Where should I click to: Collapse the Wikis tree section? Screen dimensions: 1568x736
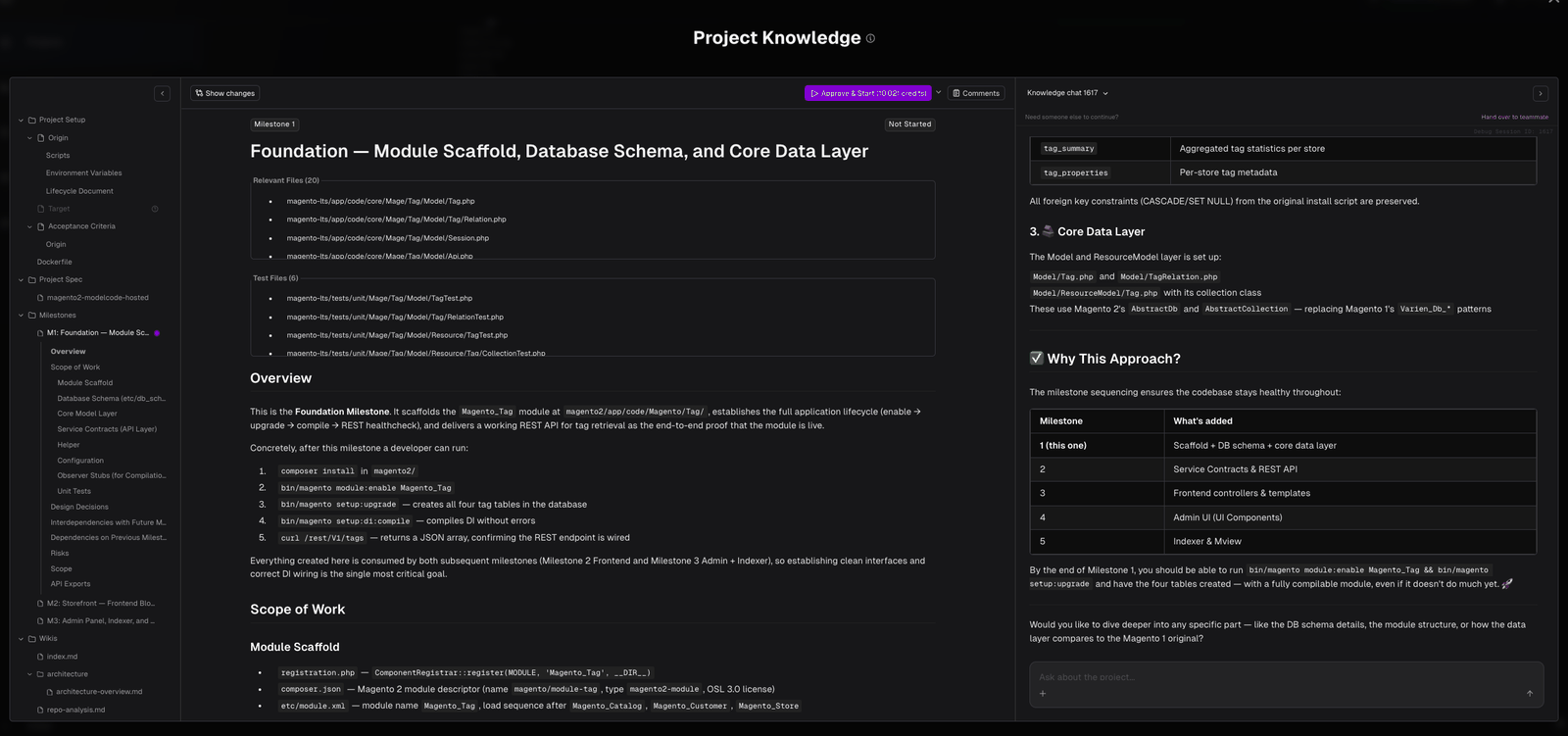21,639
